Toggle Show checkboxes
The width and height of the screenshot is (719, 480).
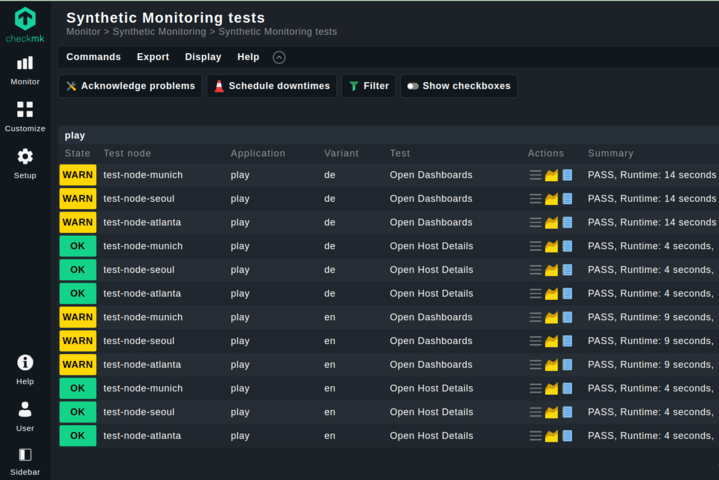[459, 86]
